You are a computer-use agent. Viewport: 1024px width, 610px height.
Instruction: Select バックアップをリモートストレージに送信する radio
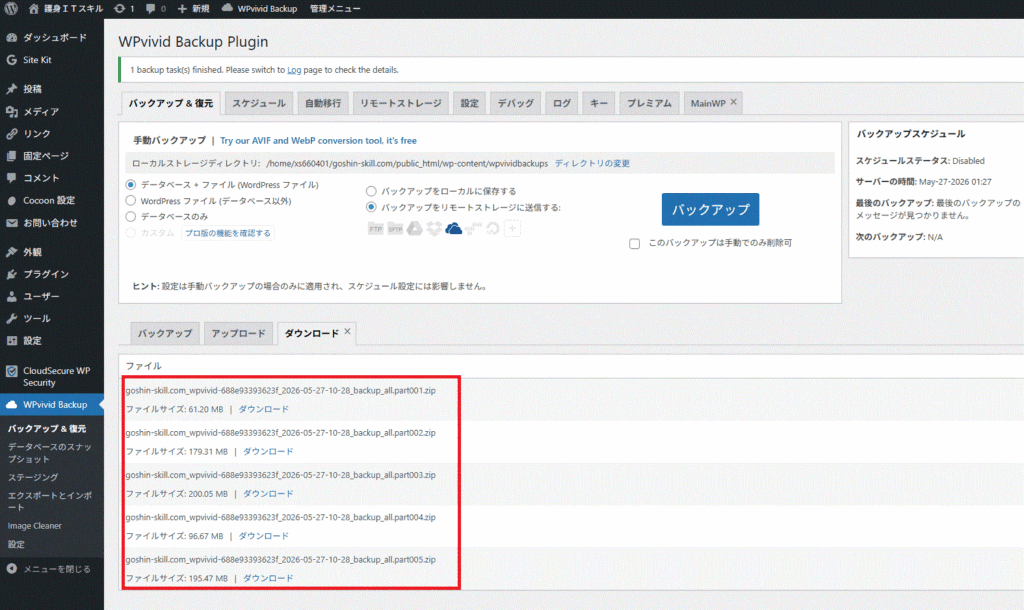click(x=371, y=207)
